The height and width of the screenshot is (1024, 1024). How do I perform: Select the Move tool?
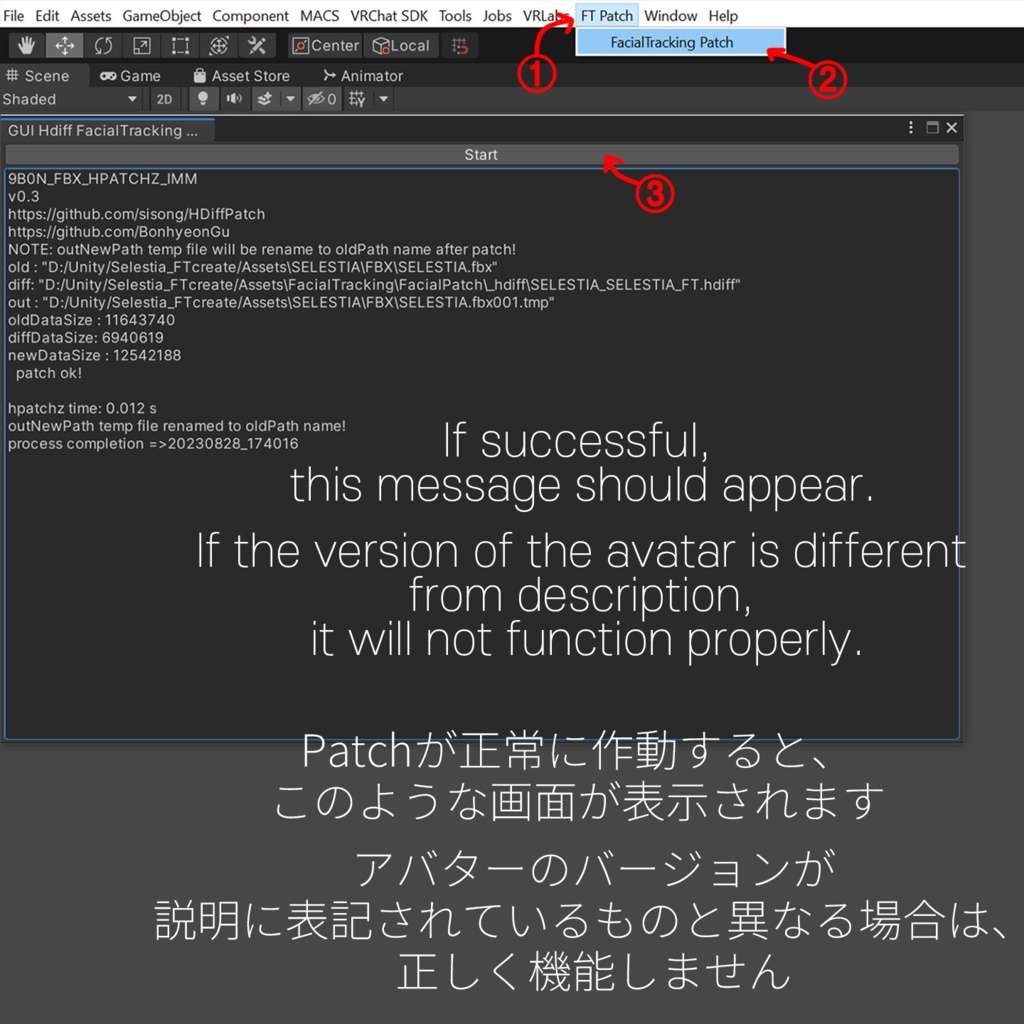(64, 45)
